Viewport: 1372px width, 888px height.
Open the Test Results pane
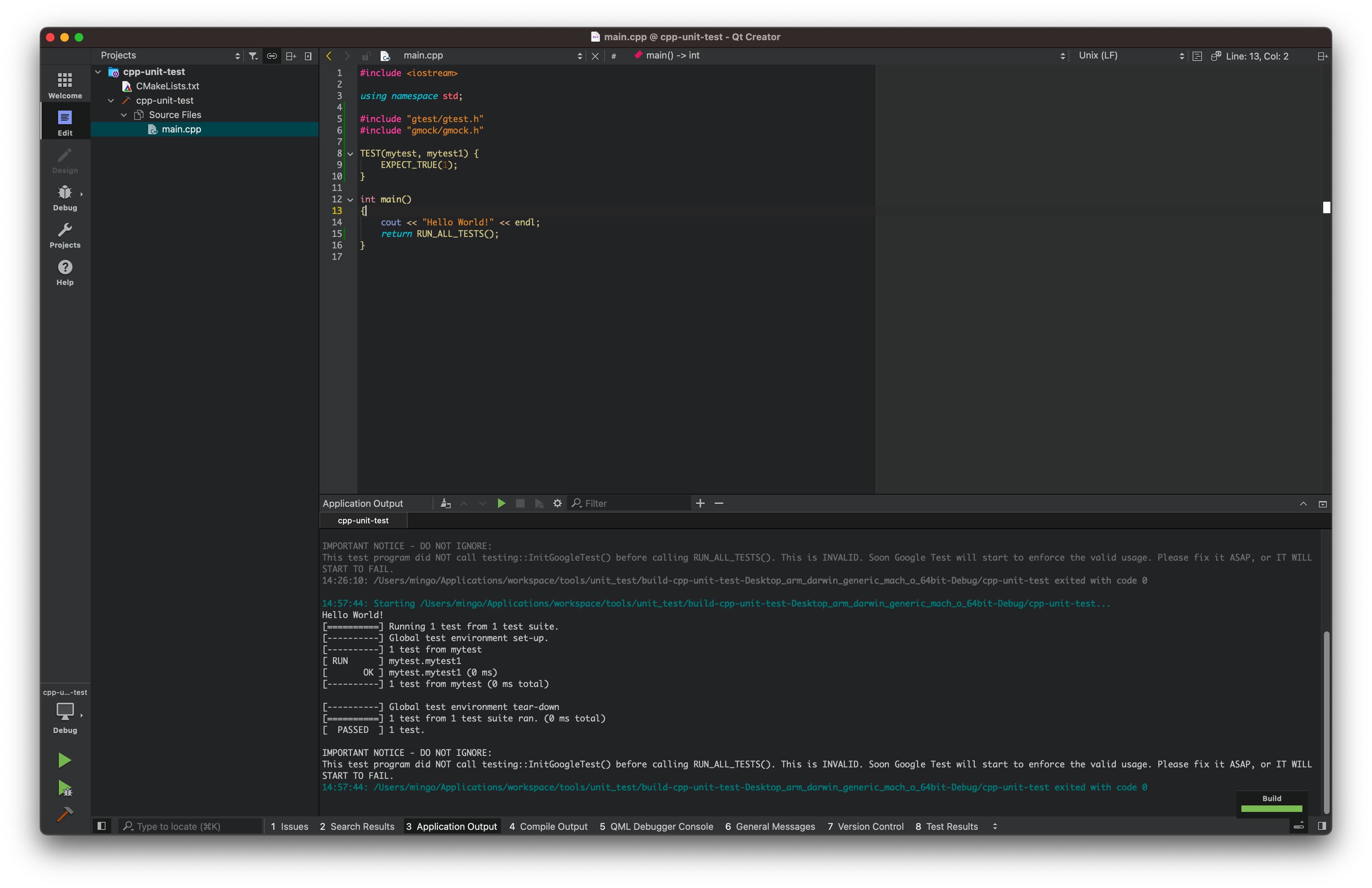[x=946, y=826]
